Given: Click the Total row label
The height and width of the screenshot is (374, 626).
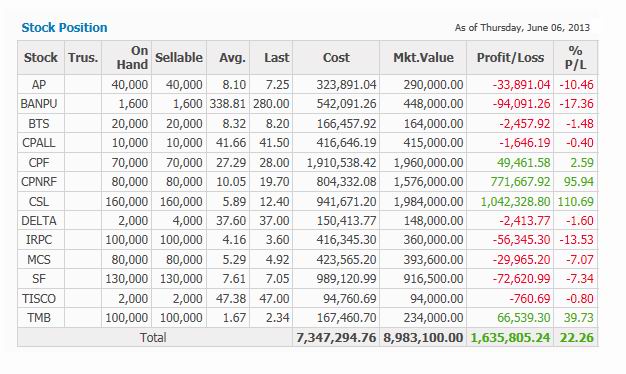Looking at the screenshot, I should click(x=153, y=338).
